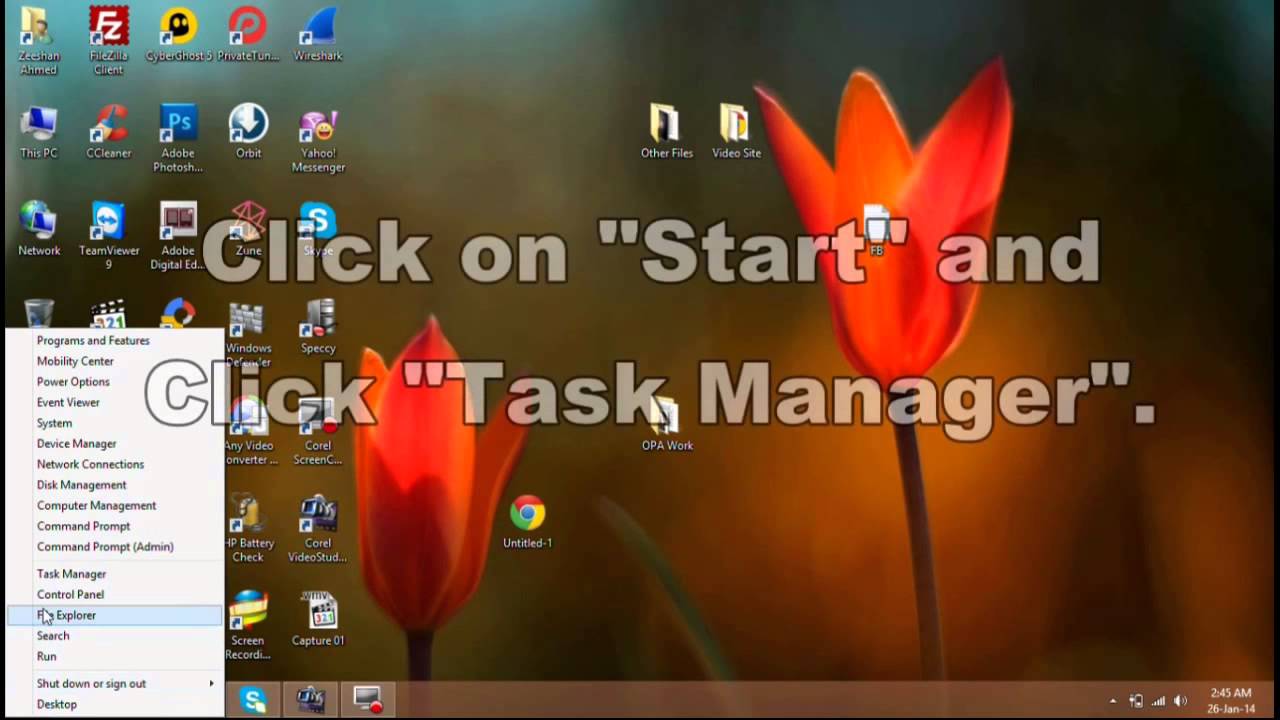Image resolution: width=1280 pixels, height=720 pixels.
Task: Click the Orbit downloader icon
Action: point(248,131)
